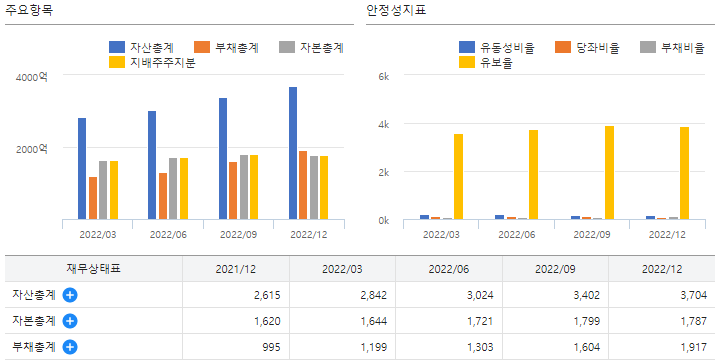Click the 부채총계 row label in table
Image resolution: width=715 pixels, height=363 pixels.
(34, 347)
